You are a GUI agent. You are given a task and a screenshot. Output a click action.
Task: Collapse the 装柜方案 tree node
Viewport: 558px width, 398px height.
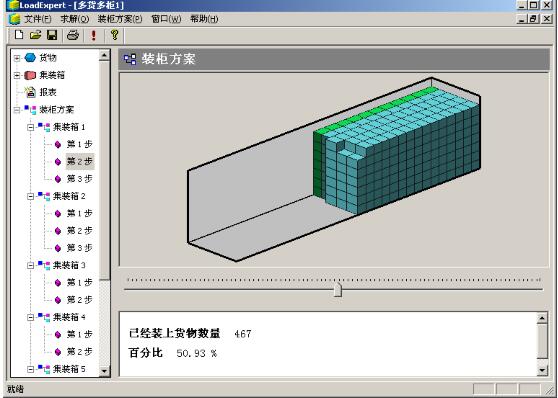click(17, 110)
